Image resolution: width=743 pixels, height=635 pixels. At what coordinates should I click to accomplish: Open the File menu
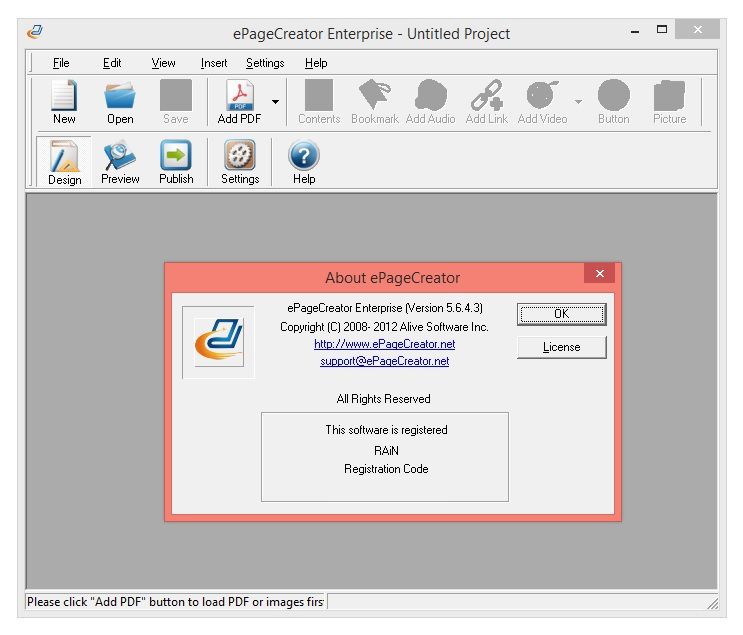61,63
